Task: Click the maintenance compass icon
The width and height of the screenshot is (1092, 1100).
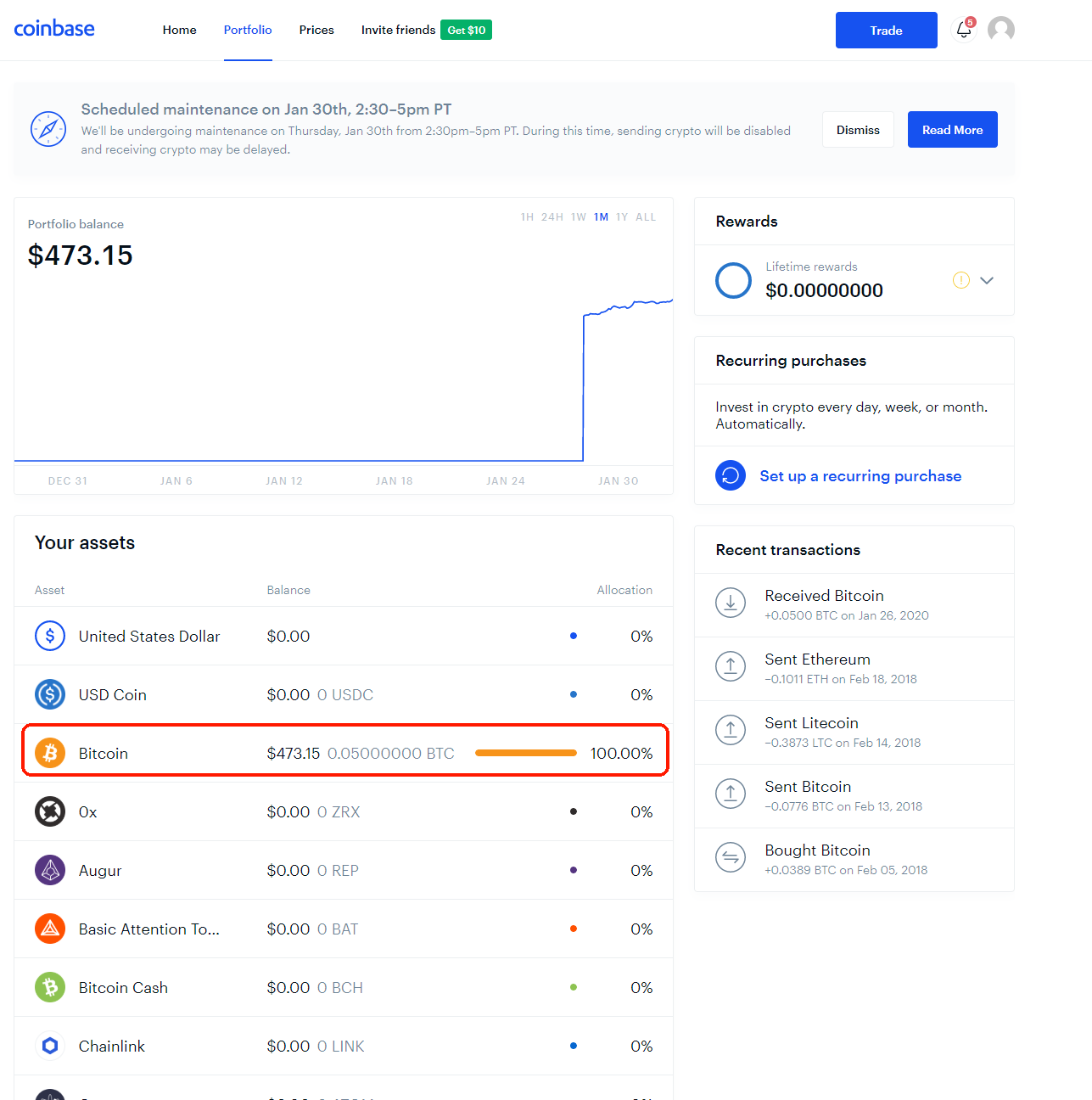Action: click(x=48, y=129)
